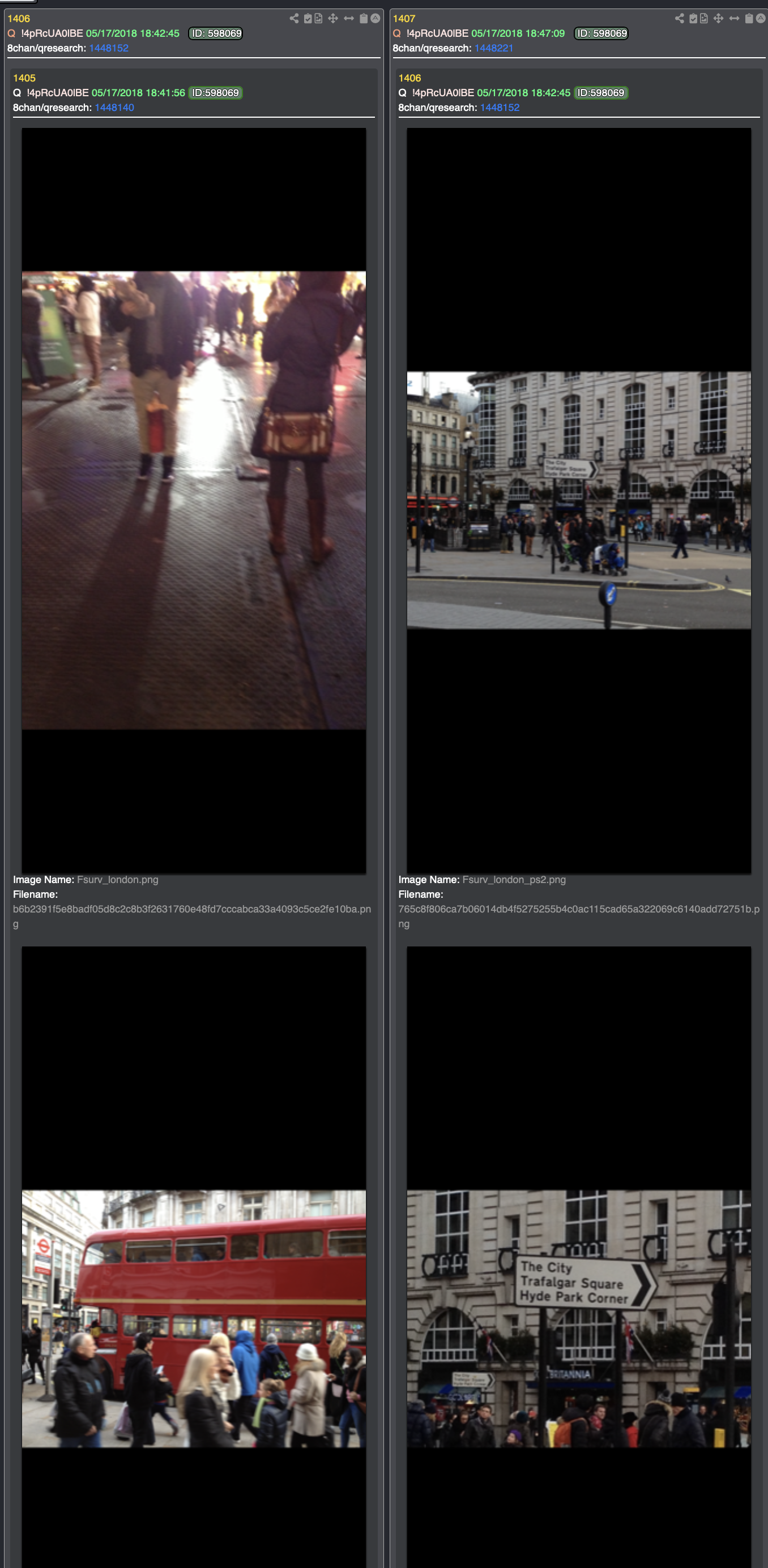The image size is (768, 1568).
Task: Click the share icon on post 1406
Action: point(294,18)
